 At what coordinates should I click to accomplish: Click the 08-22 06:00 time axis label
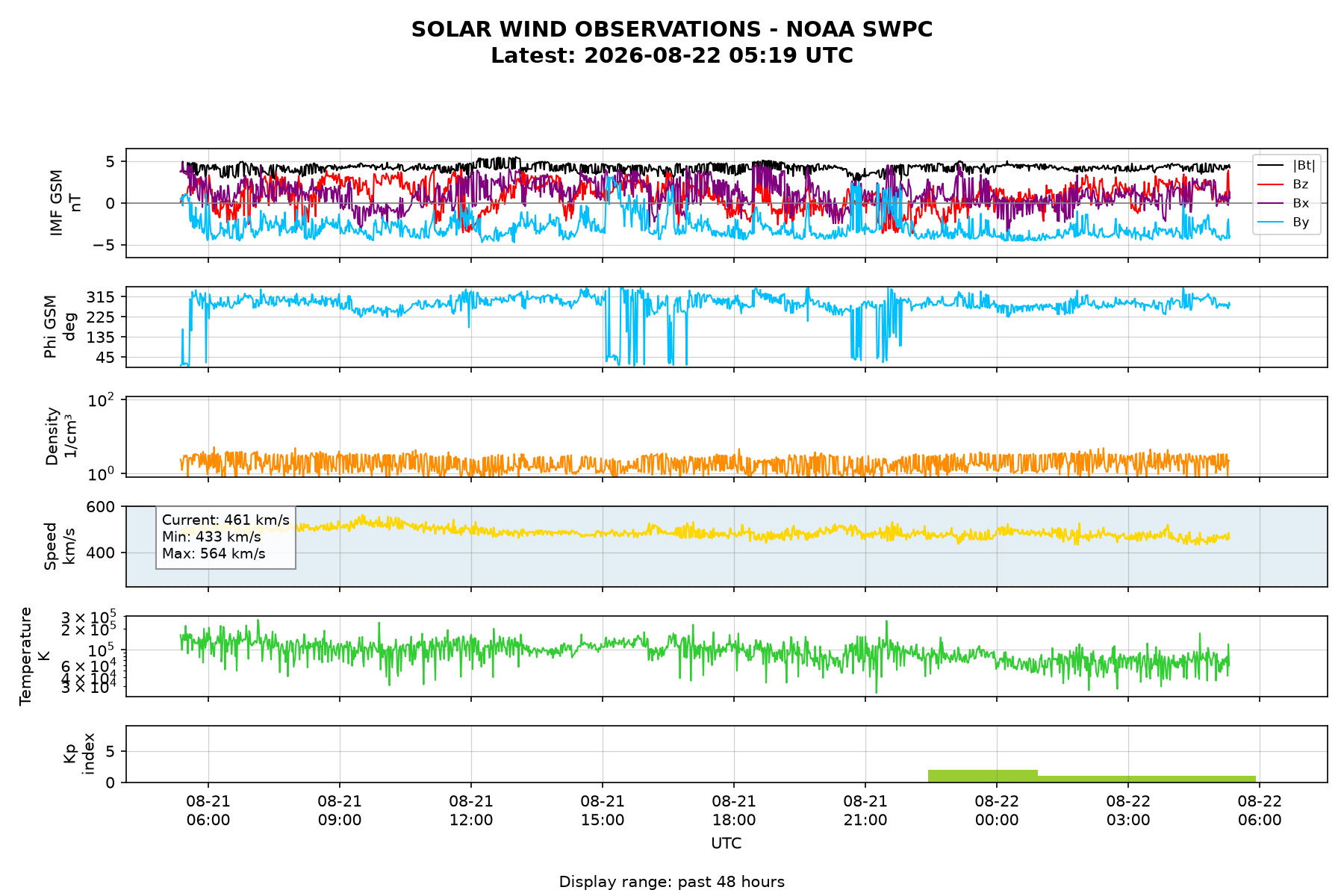(x=1260, y=811)
